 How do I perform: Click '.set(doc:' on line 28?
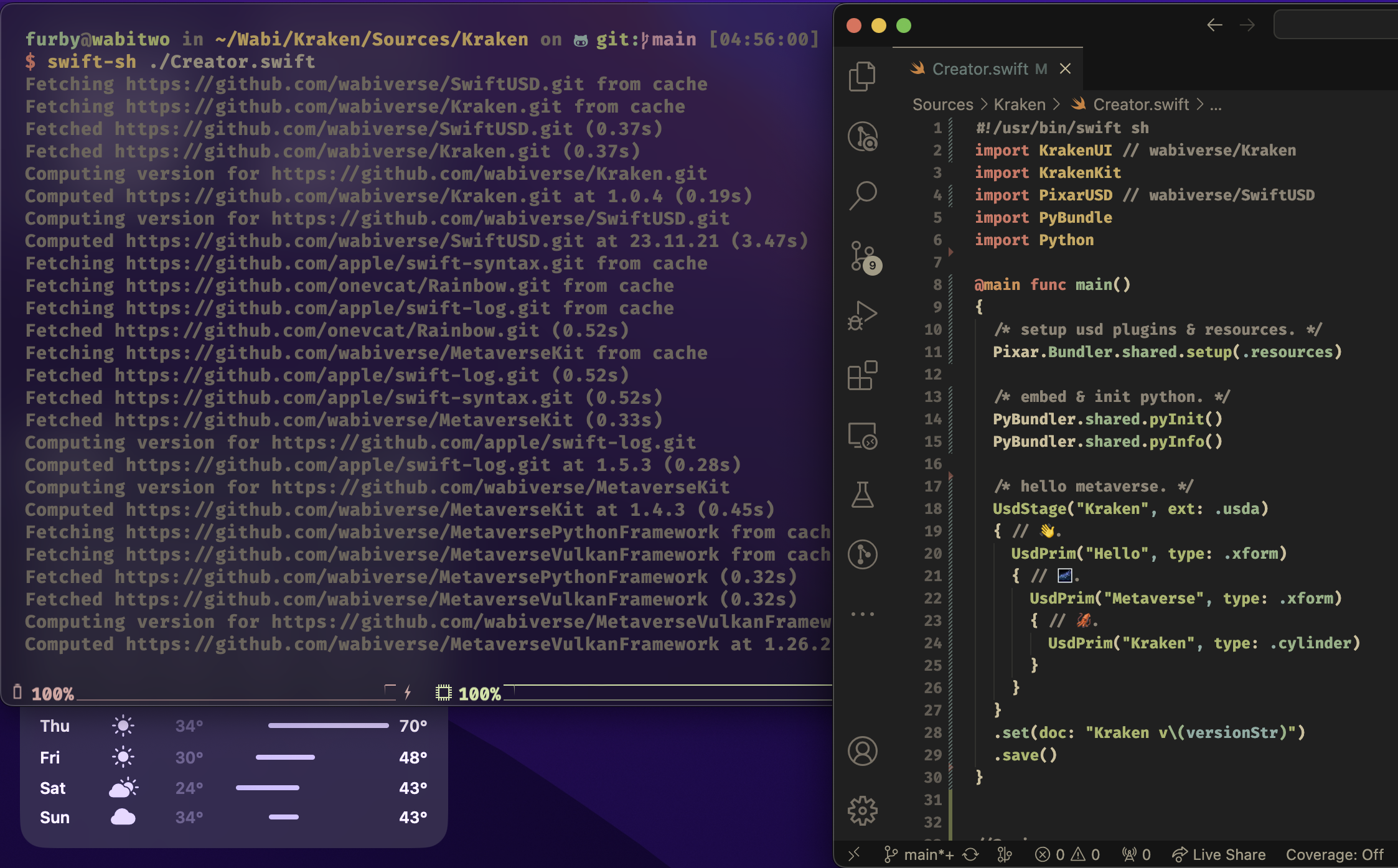[1034, 732]
